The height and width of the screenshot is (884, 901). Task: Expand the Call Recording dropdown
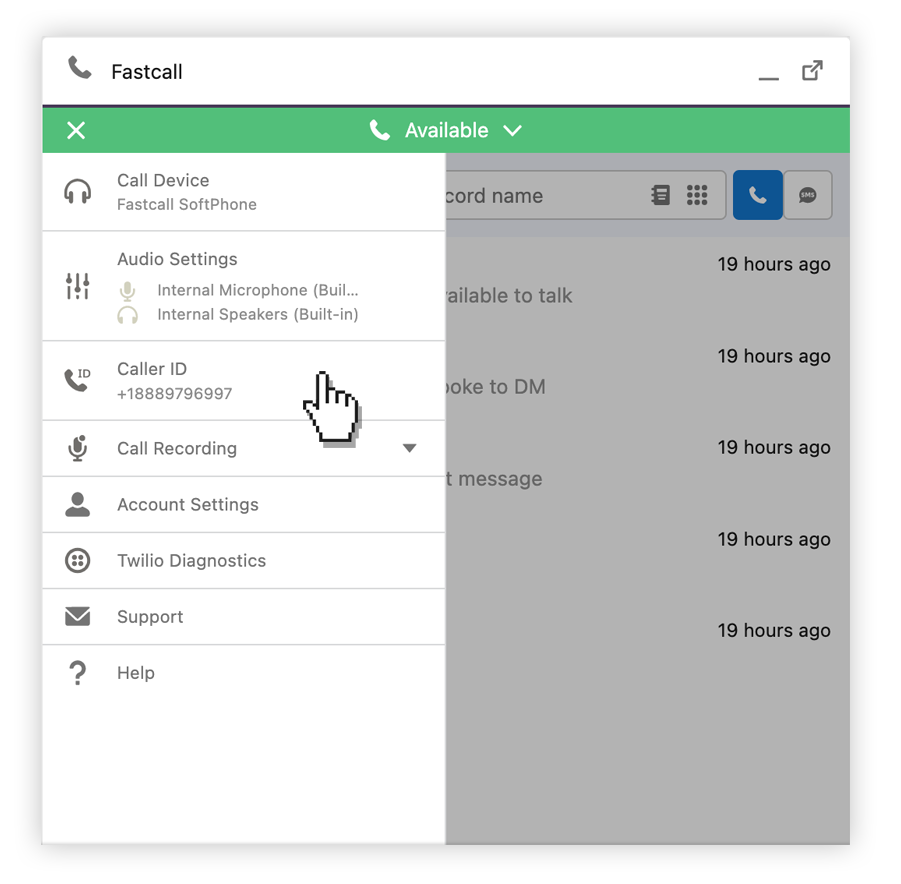(410, 448)
